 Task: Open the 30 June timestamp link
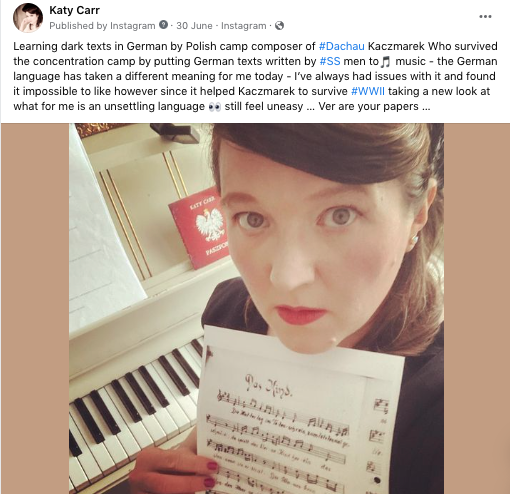pos(194,26)
